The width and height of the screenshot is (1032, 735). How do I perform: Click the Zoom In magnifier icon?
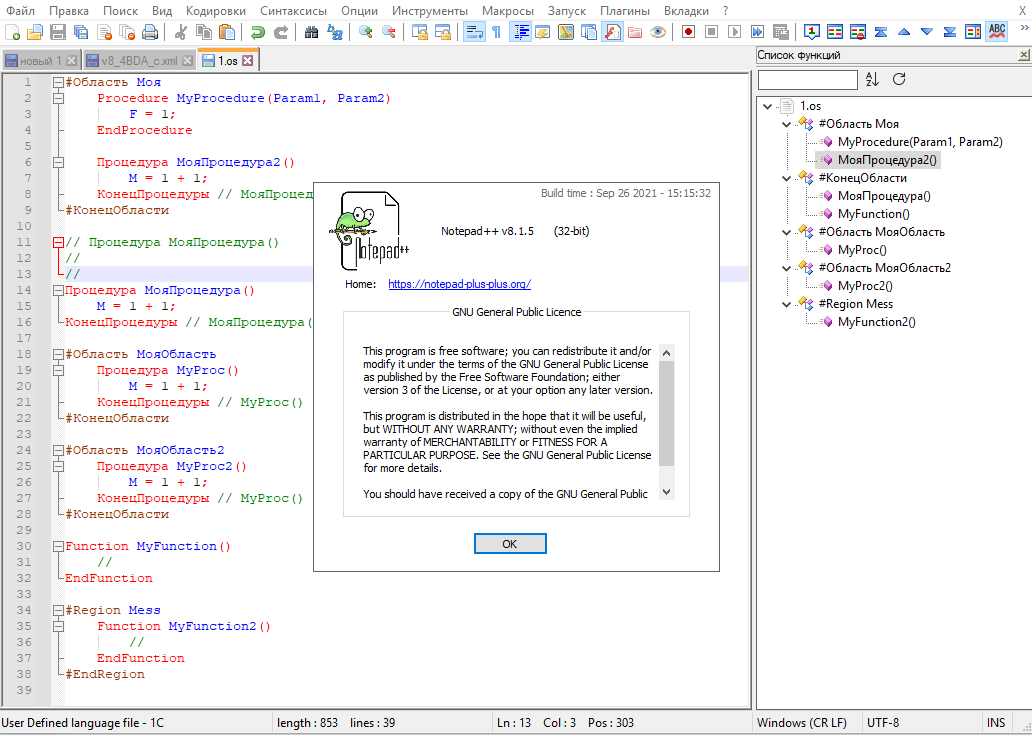click(x=366, y=32)
